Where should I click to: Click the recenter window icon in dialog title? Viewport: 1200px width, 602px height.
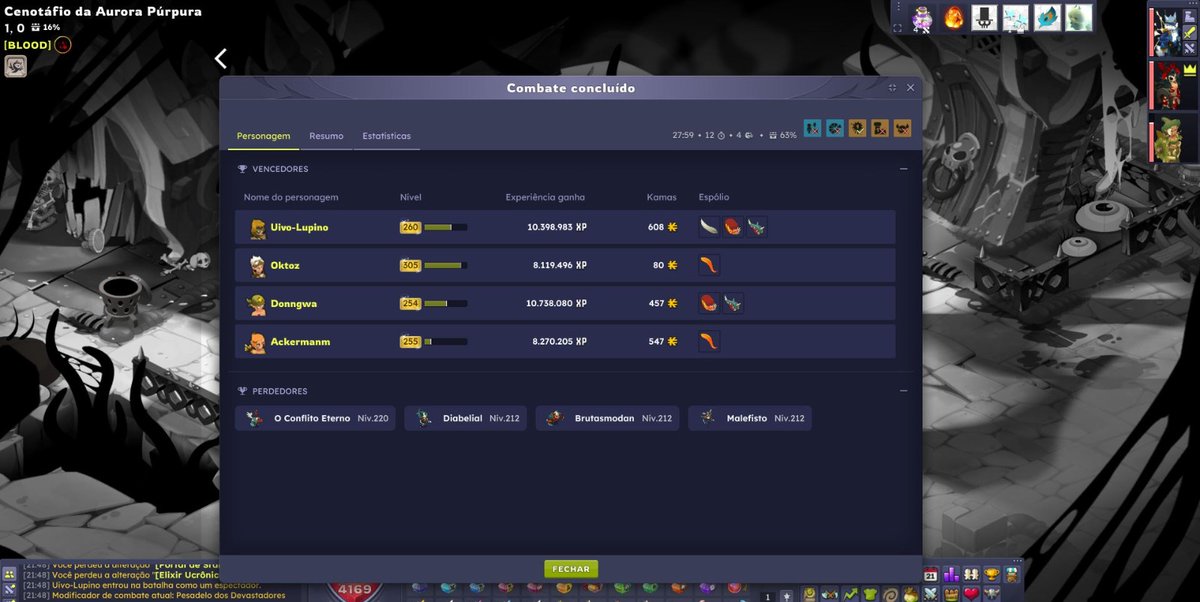(x=893, y=88)
